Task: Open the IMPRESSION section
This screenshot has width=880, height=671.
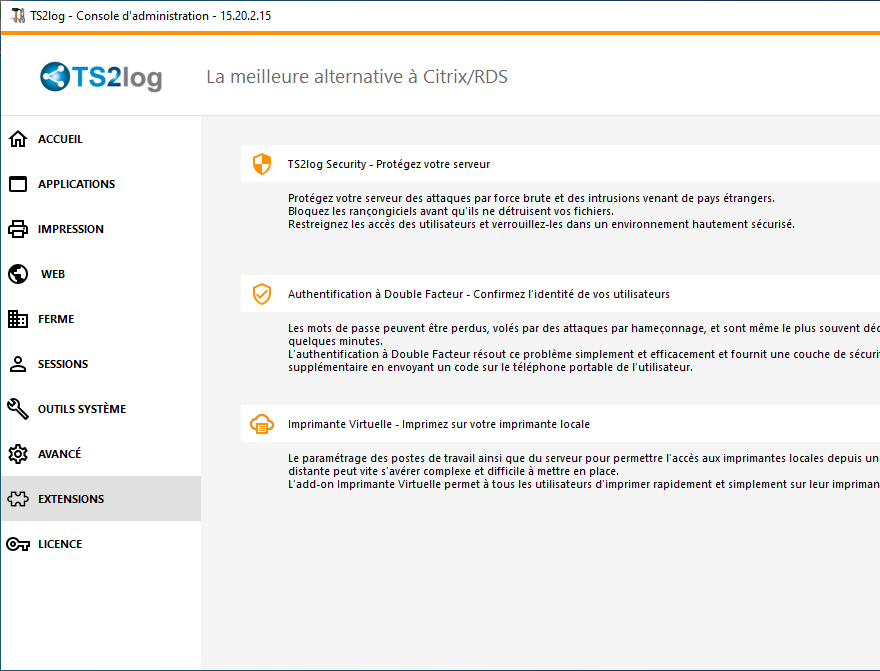Action: click(101, 229)
